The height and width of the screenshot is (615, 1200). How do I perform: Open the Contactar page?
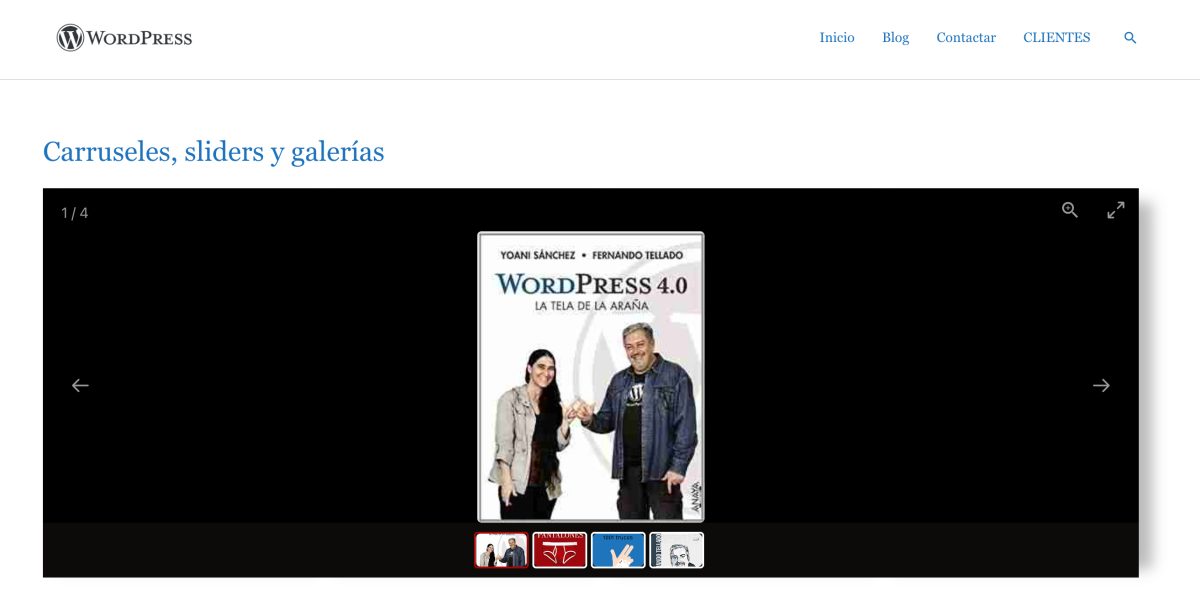965,37
